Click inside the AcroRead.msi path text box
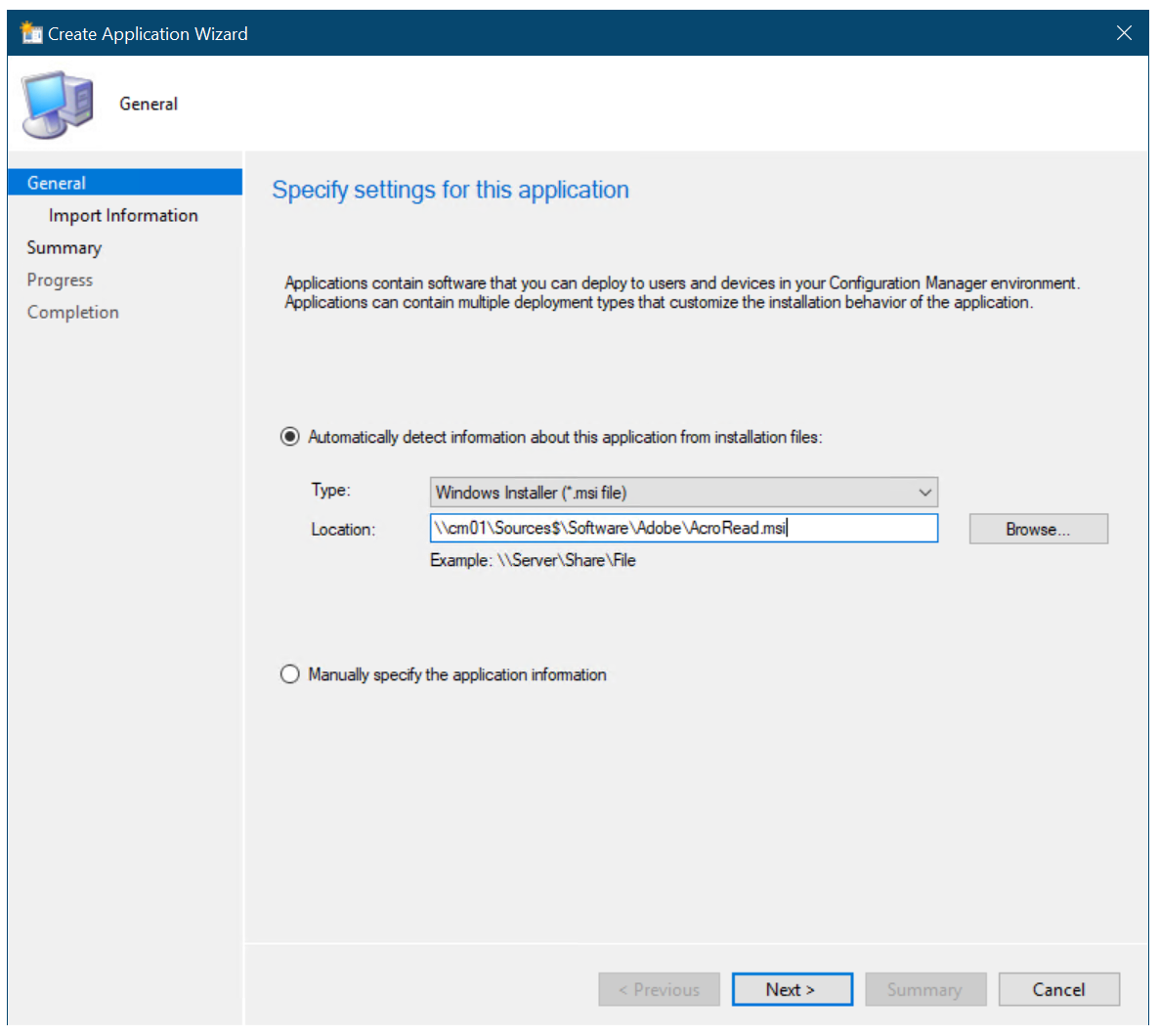Image resolution: width=1159 pixels, height=1036 pixels. pos(684,528)
